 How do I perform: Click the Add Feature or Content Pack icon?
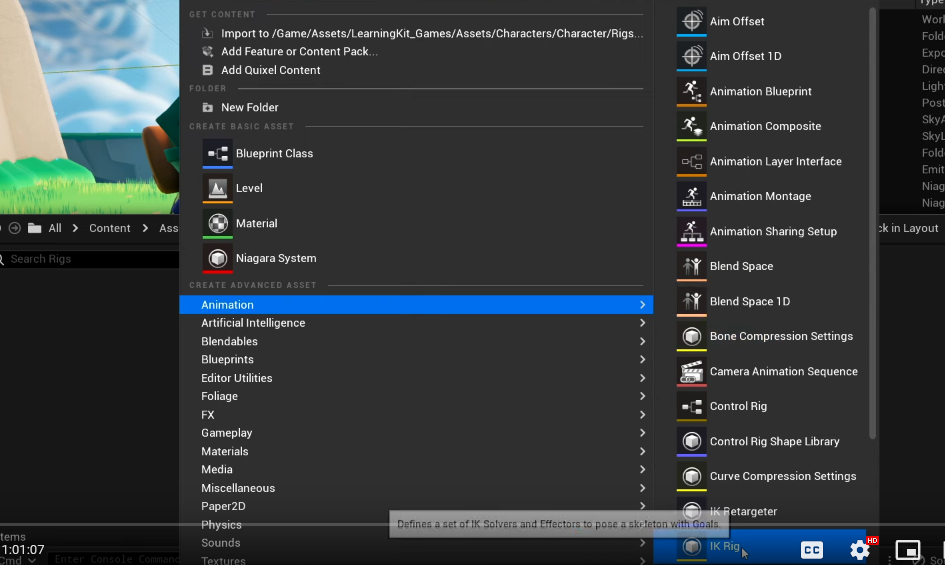pyautogui.click(x=207, y=51)
